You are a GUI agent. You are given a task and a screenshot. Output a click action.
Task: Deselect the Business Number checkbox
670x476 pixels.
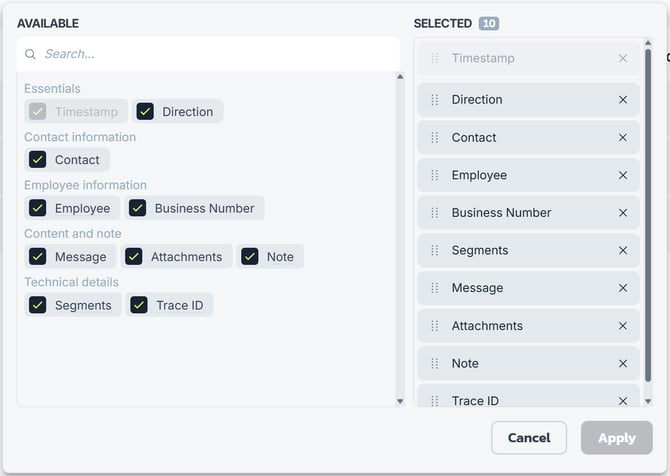(138, 208)
